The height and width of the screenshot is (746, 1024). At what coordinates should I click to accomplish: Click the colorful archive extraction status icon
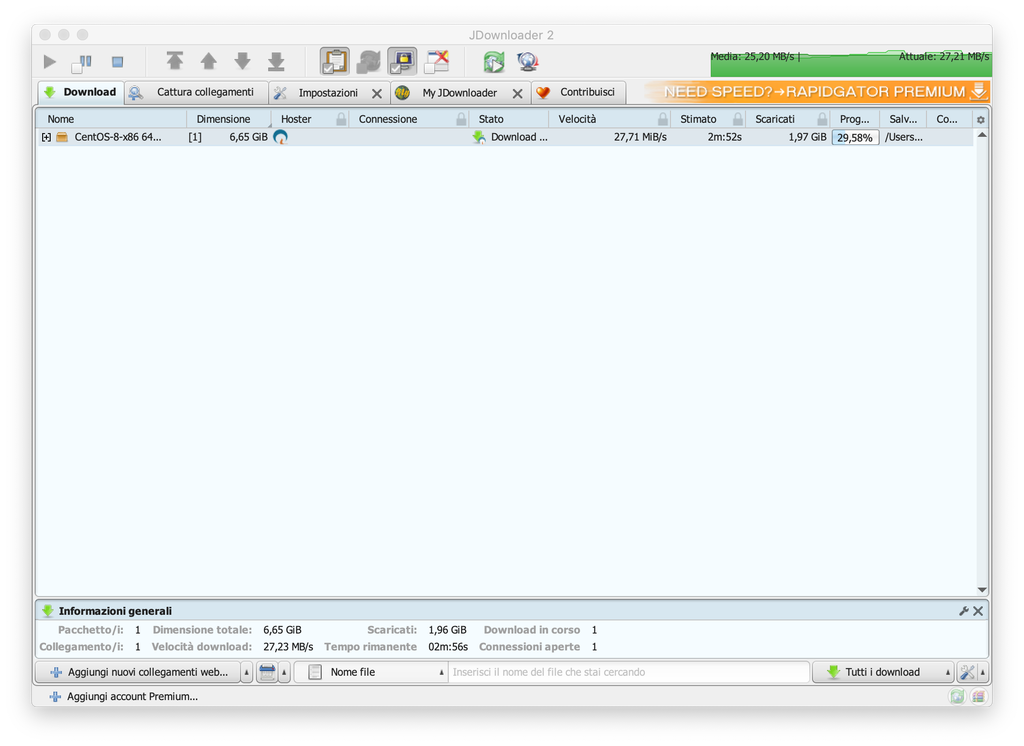coord(978,696)
